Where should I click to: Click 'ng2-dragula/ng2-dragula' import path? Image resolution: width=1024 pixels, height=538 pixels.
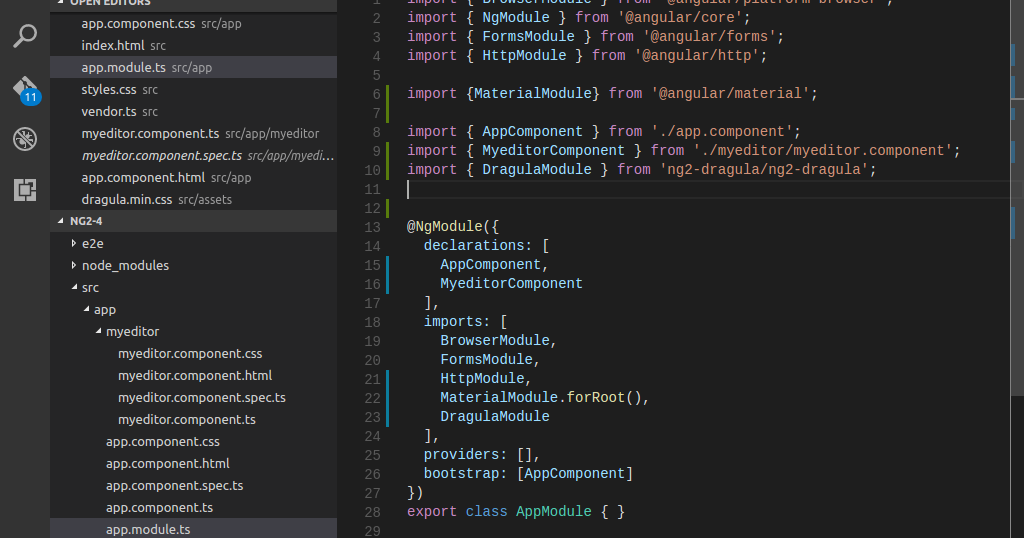[763, 170]
